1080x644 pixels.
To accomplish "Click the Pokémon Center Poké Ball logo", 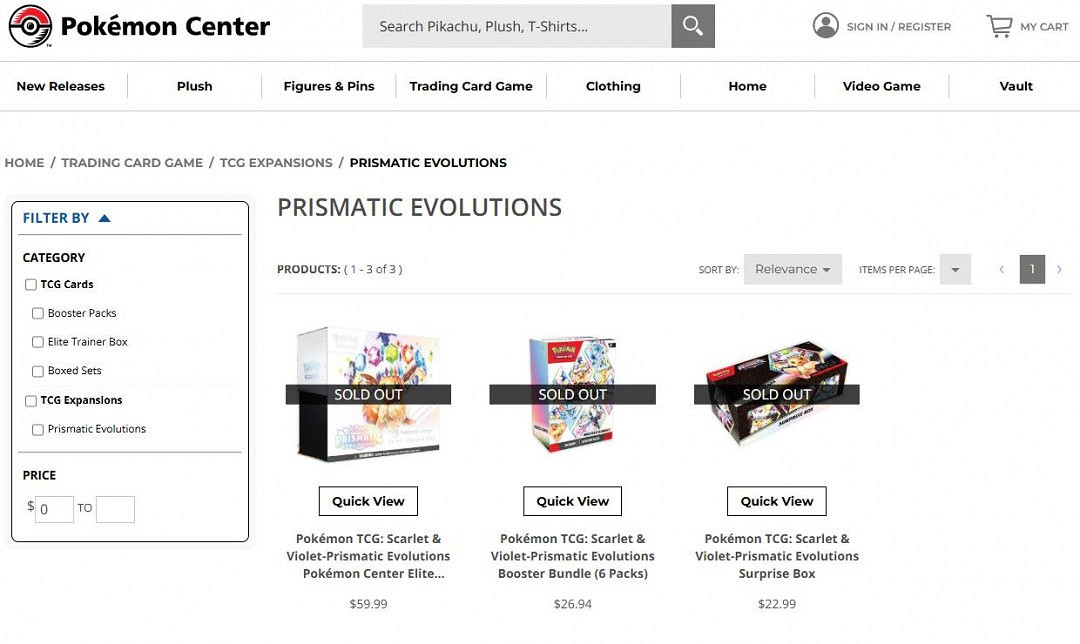I will point(30,26).
